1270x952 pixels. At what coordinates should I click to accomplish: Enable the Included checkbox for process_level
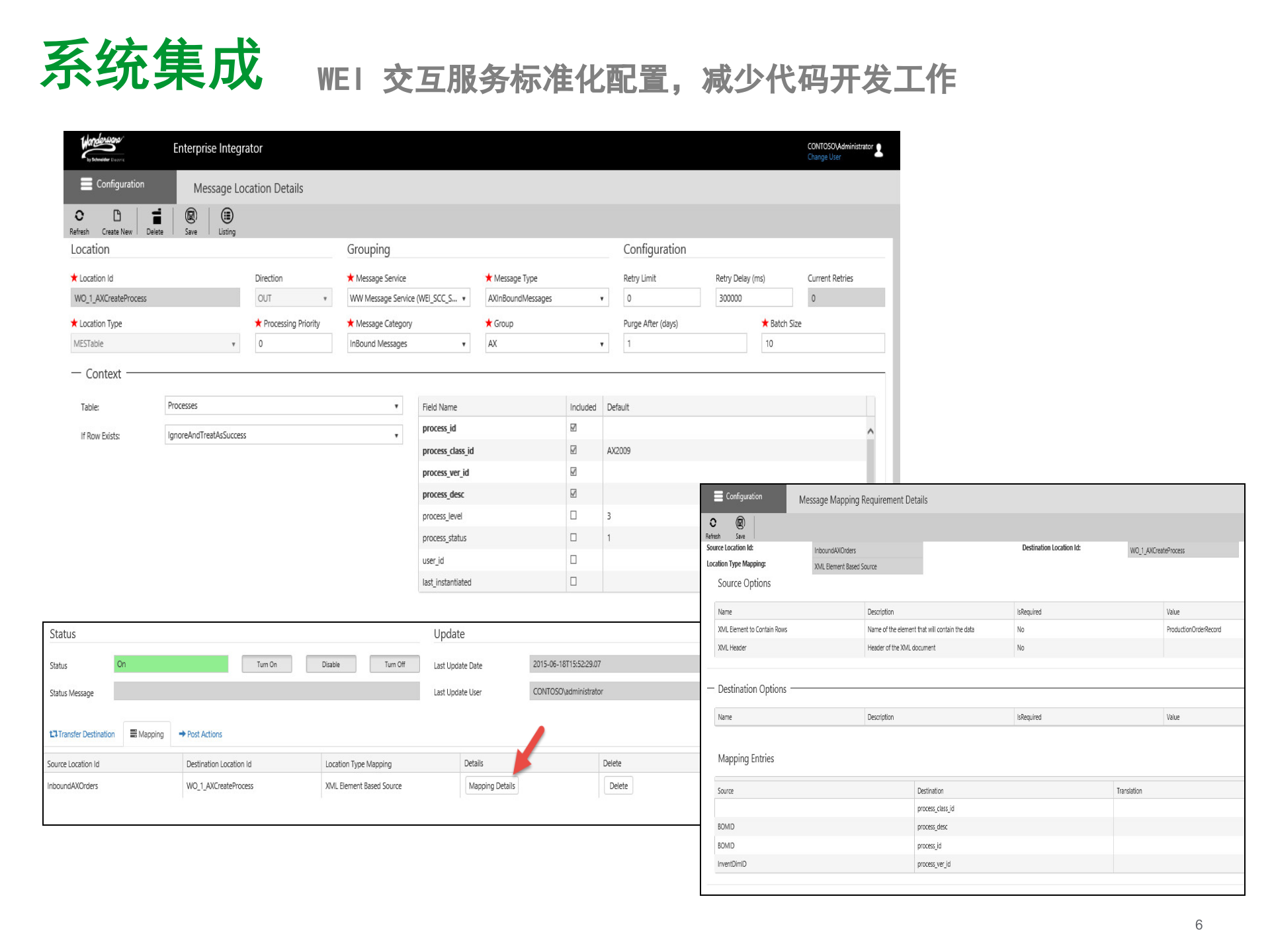click(573, 516)
